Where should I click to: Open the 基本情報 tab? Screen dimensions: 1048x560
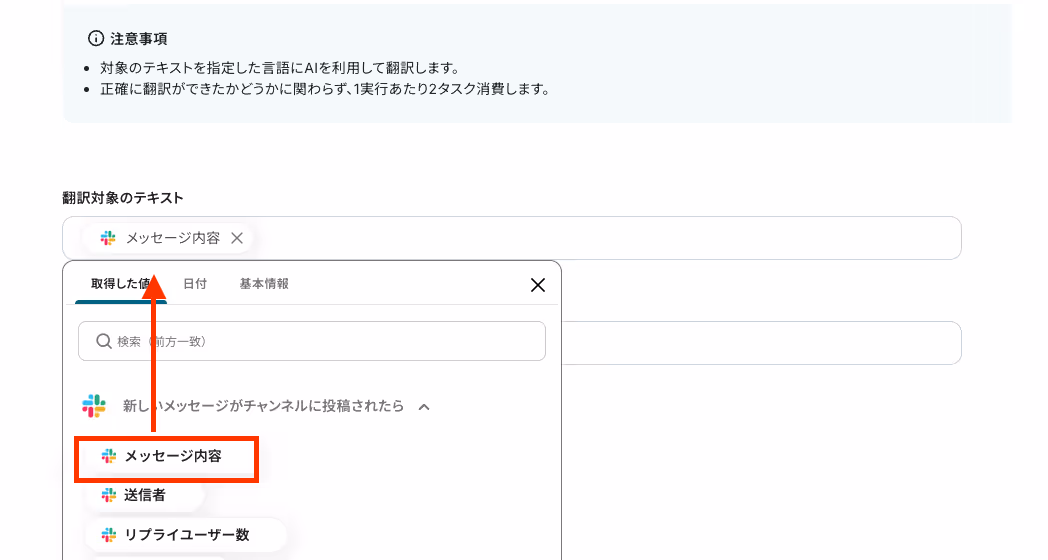tap(264, 283)
